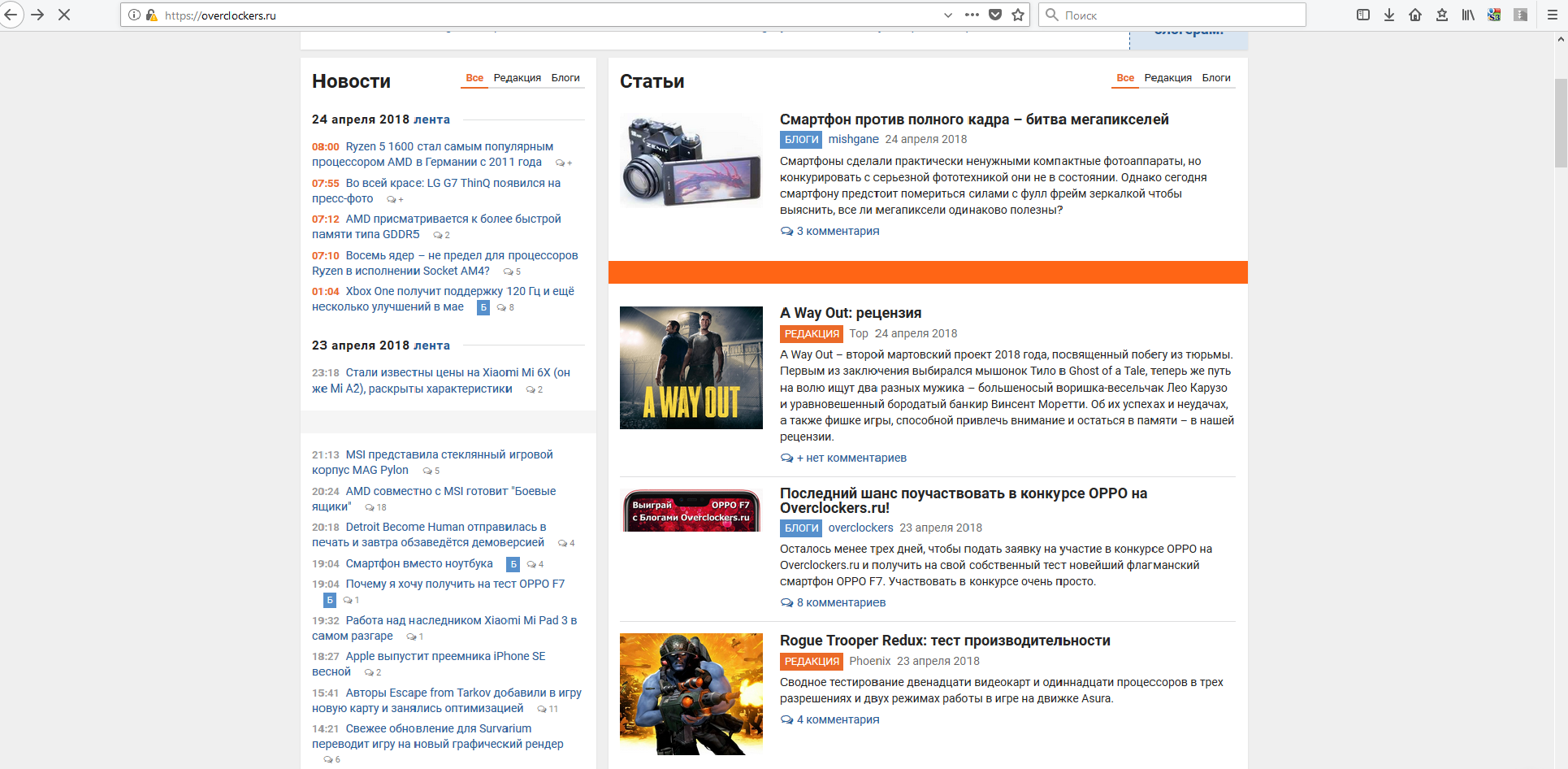Open article A Way Out: рецензия
Viewport: 1568px width, 769px height.
coord(851,313)
